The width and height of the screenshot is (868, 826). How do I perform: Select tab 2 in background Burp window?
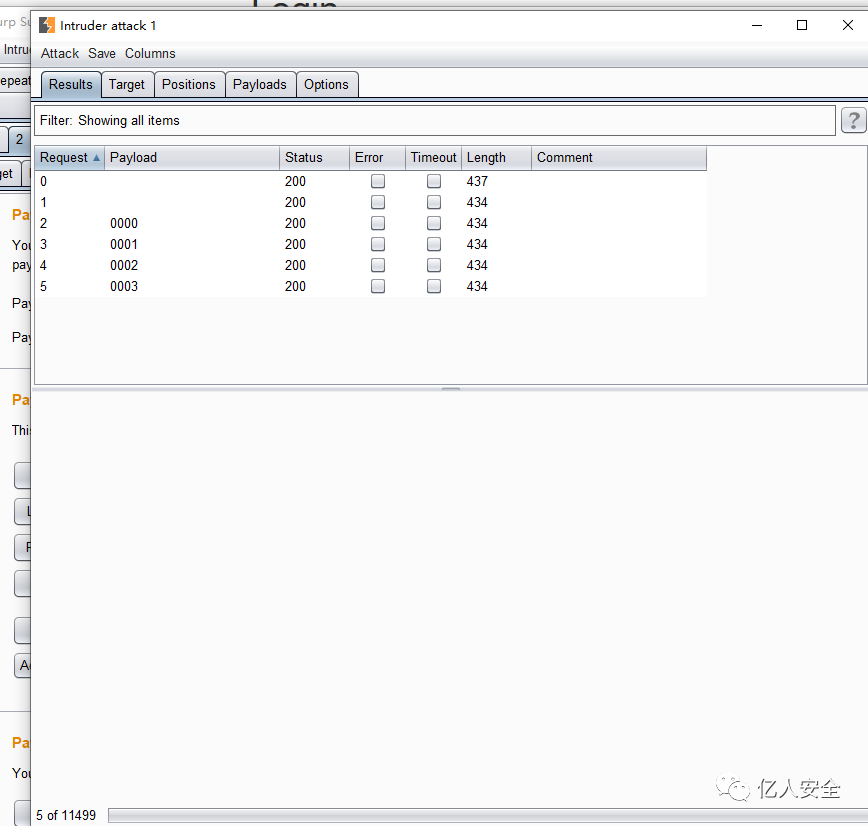click(19, 140)
